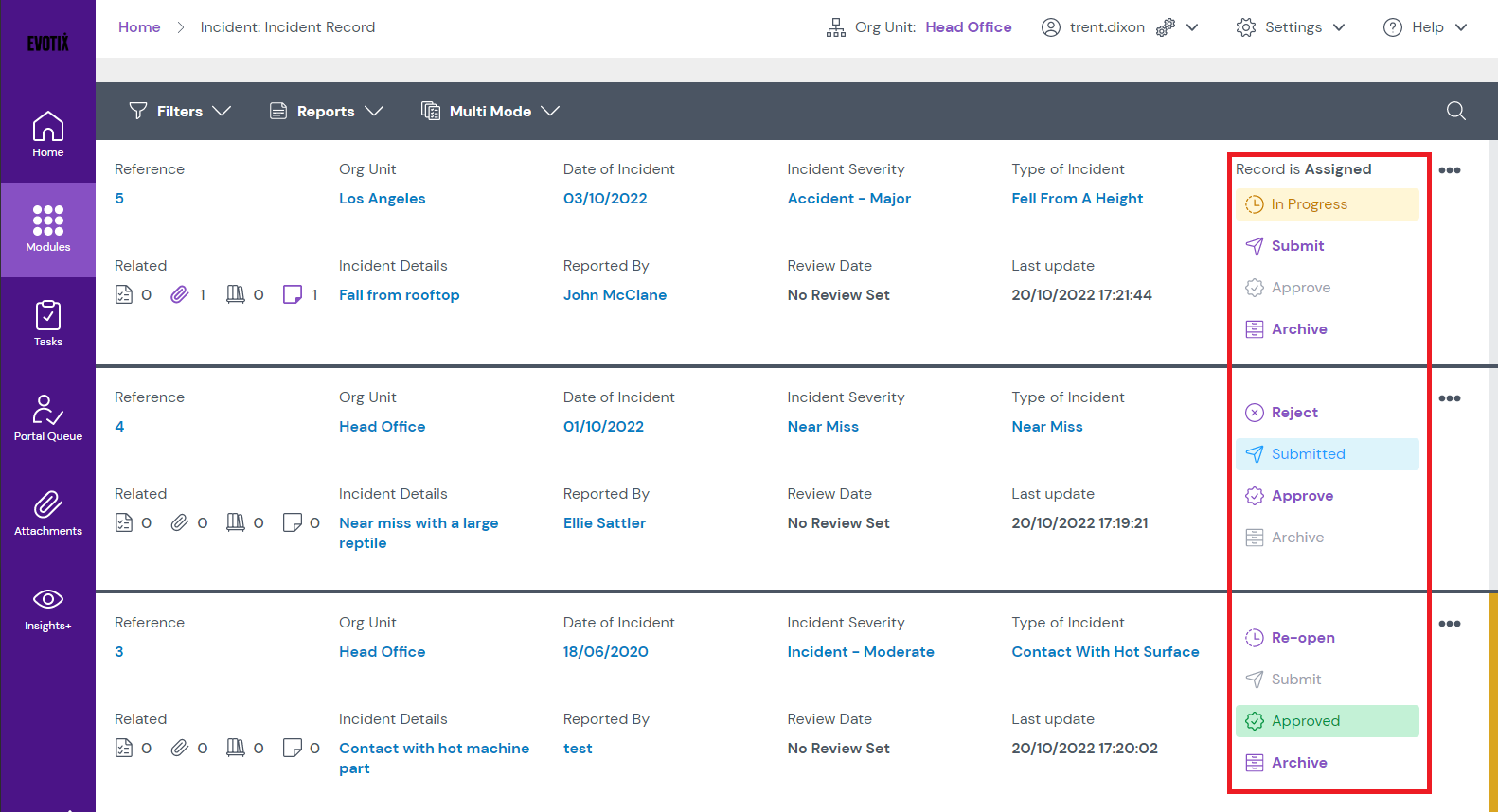Click attachments paperclip icon for record 5

[x=180, y=295]
